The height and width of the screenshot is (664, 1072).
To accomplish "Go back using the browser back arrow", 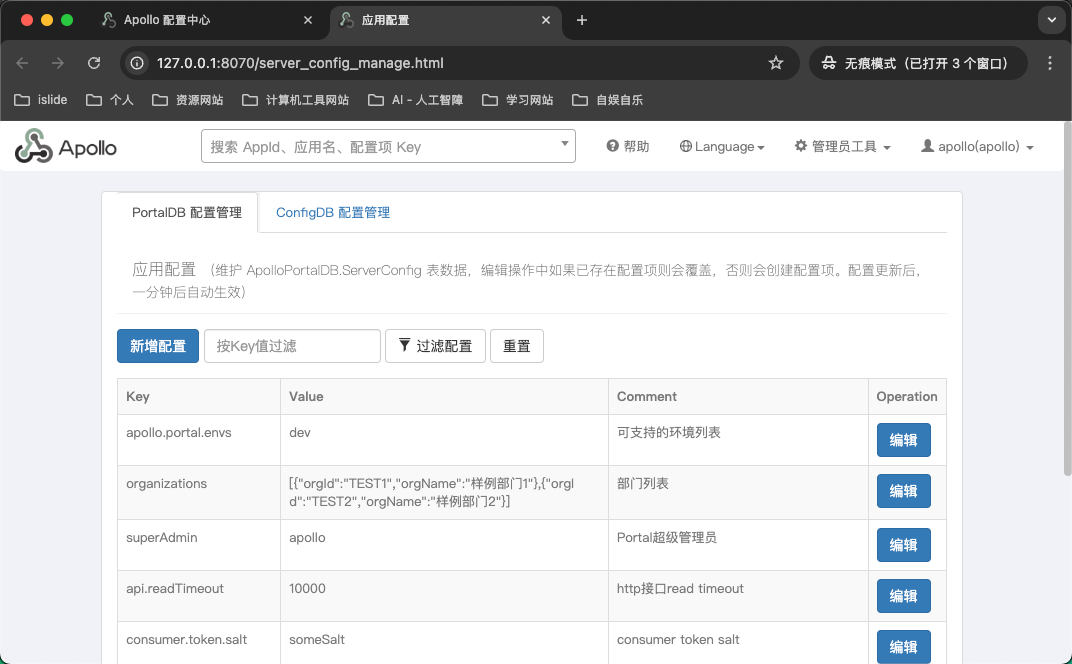I will (23, 63).
